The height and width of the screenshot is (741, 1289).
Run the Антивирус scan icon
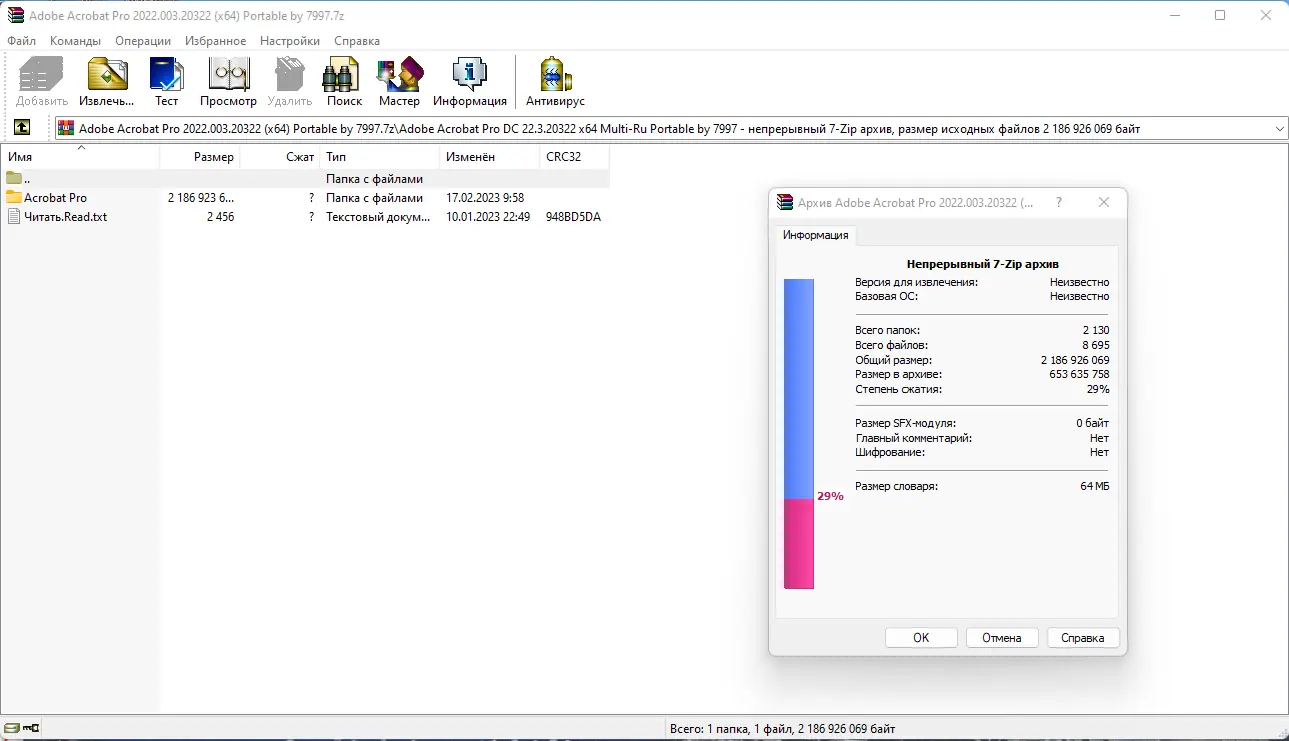(x=553, y=80)
